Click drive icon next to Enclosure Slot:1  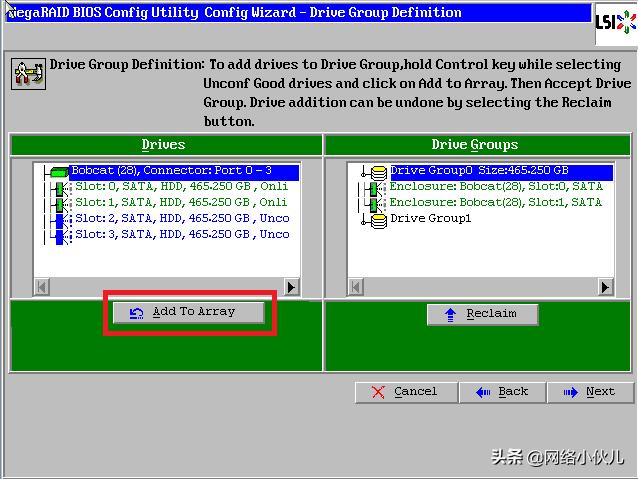(378, 205)
